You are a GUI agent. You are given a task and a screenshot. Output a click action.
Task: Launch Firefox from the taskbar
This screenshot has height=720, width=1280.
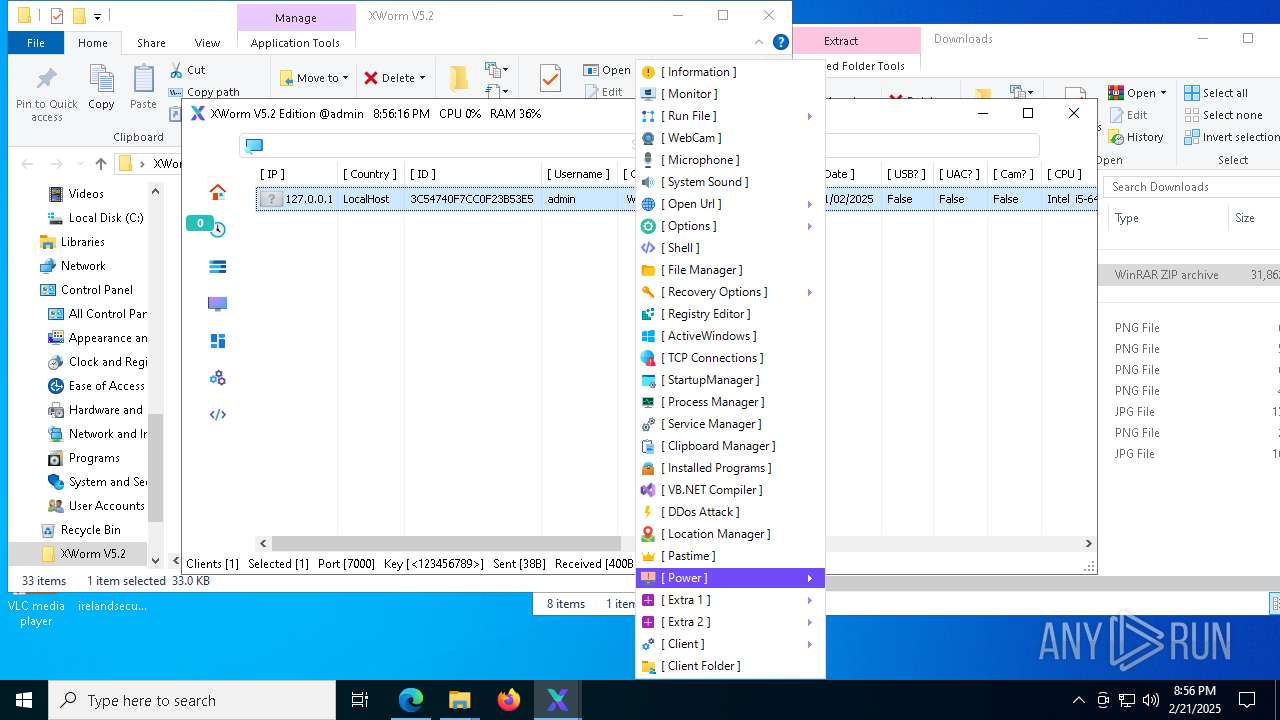click(x=509, y=700)
